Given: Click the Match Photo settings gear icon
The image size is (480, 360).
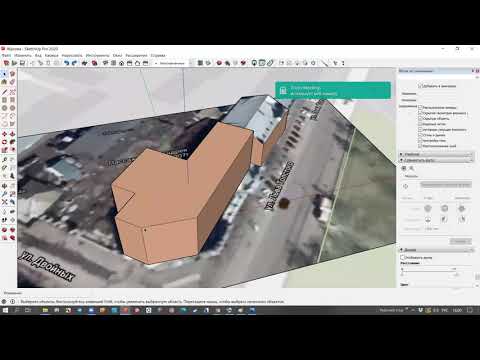Looking at the screenshot, I should [x=412, y=168].
